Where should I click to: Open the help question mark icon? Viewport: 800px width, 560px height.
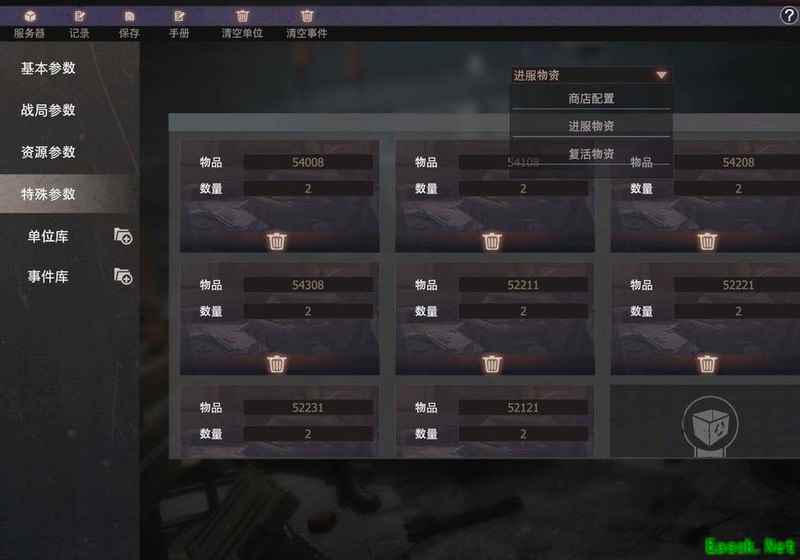[789, 15]
